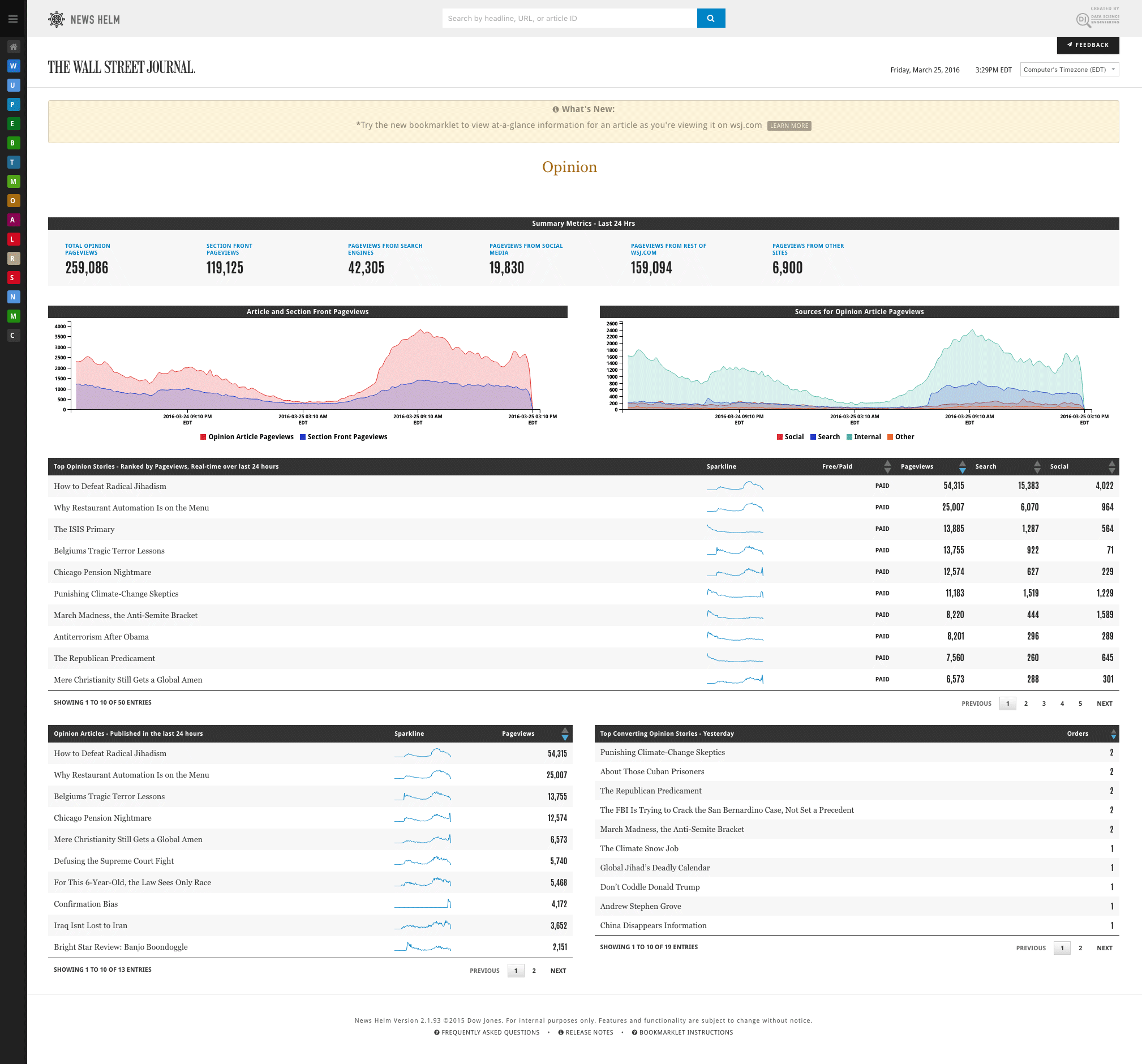1142x1064 pixels.
Task: Sort top stories by Free/Paid column
Action: [x=887, y=466]
